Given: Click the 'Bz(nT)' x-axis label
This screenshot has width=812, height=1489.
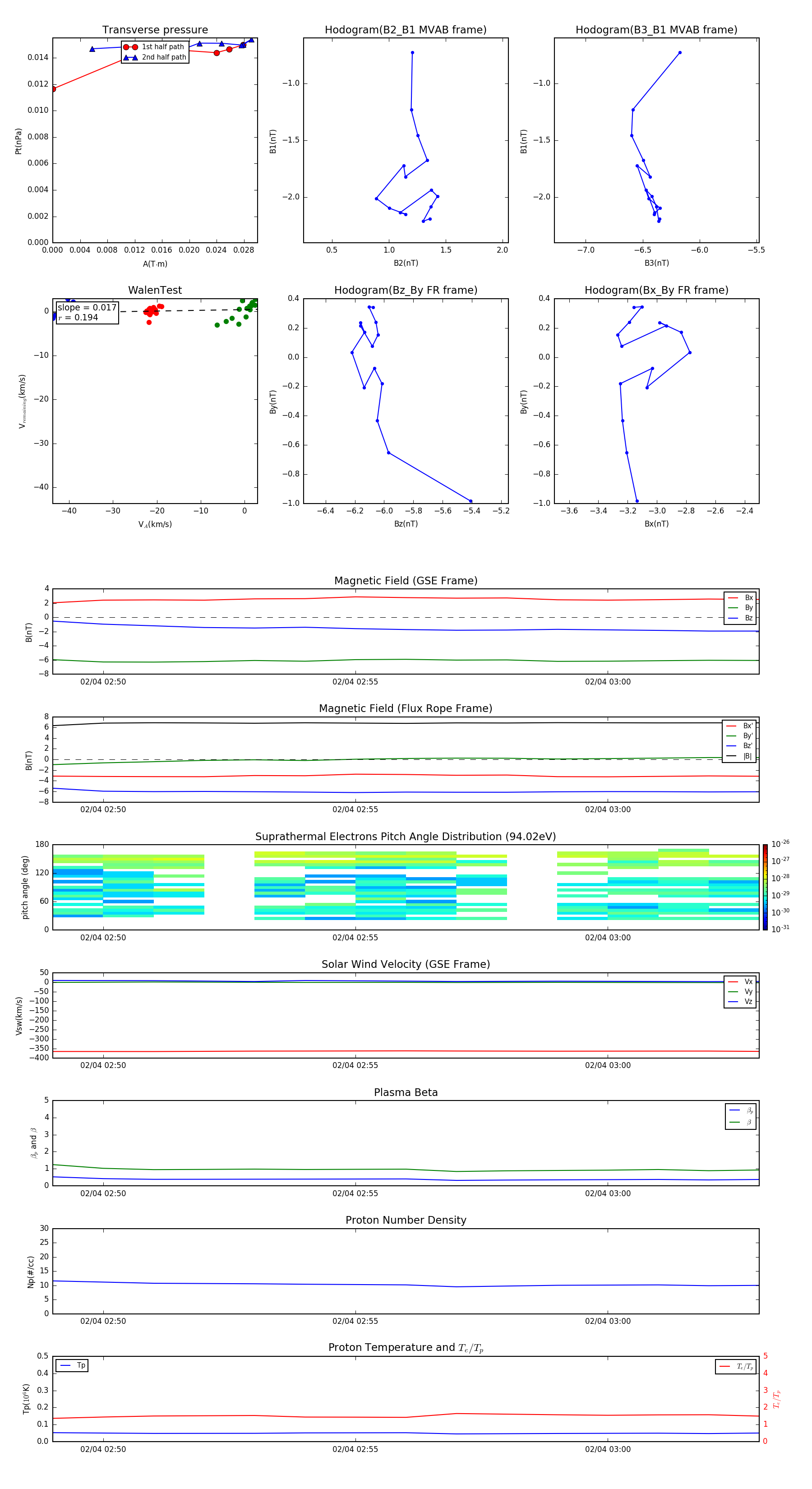Looking at the screenshot, I should tap(406, 524).
